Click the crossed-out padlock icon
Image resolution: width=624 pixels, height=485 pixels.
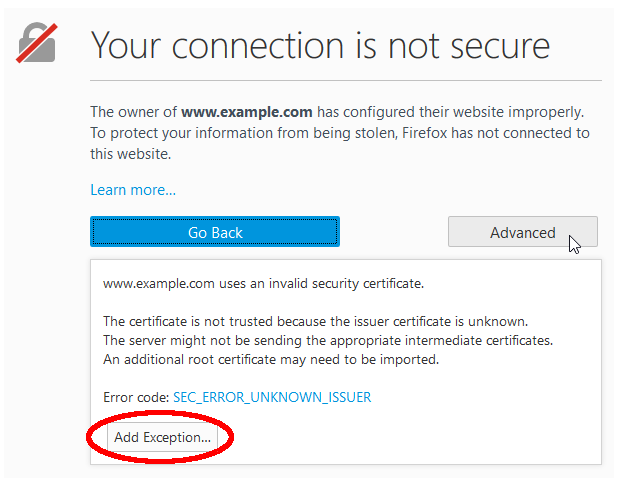37,43
